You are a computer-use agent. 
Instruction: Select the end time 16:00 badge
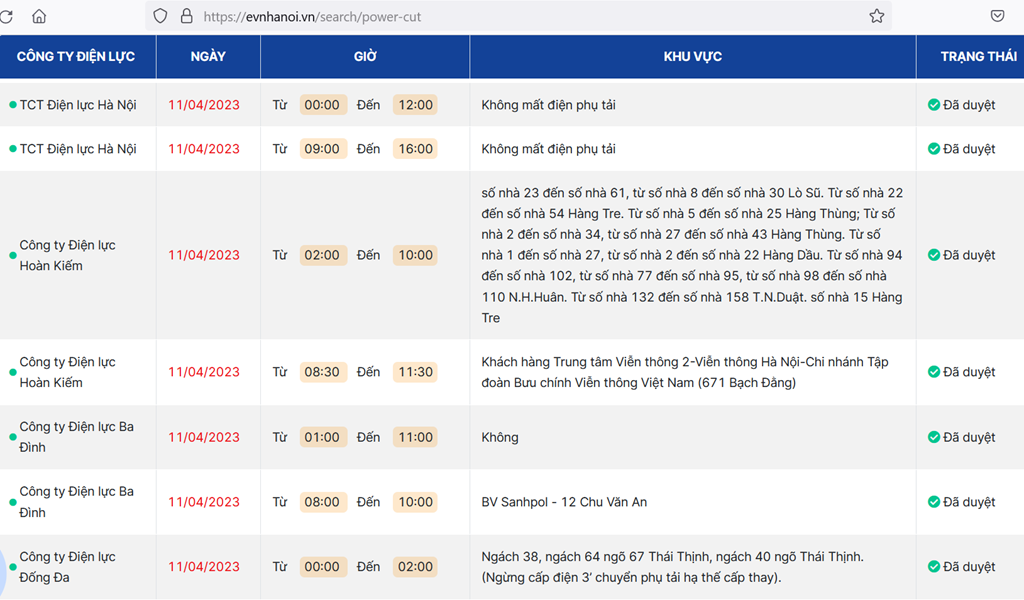pyautogui.click(x=415, y=149)
